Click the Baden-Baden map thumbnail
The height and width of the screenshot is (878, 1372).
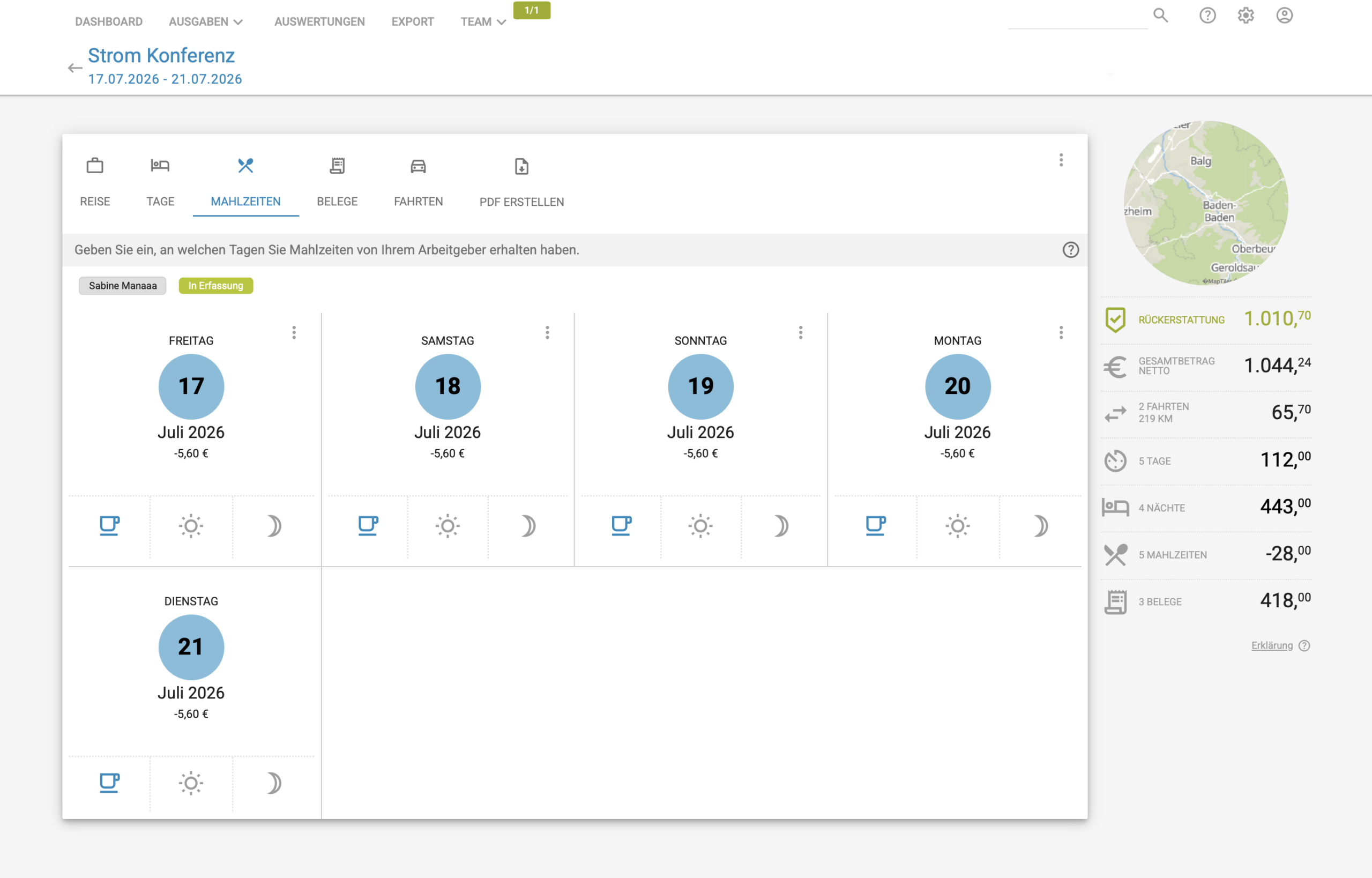(x=1205, y=203)
